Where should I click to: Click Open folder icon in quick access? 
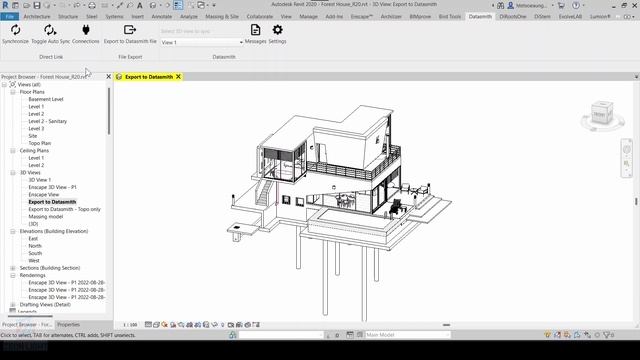[x=26, y=6]
